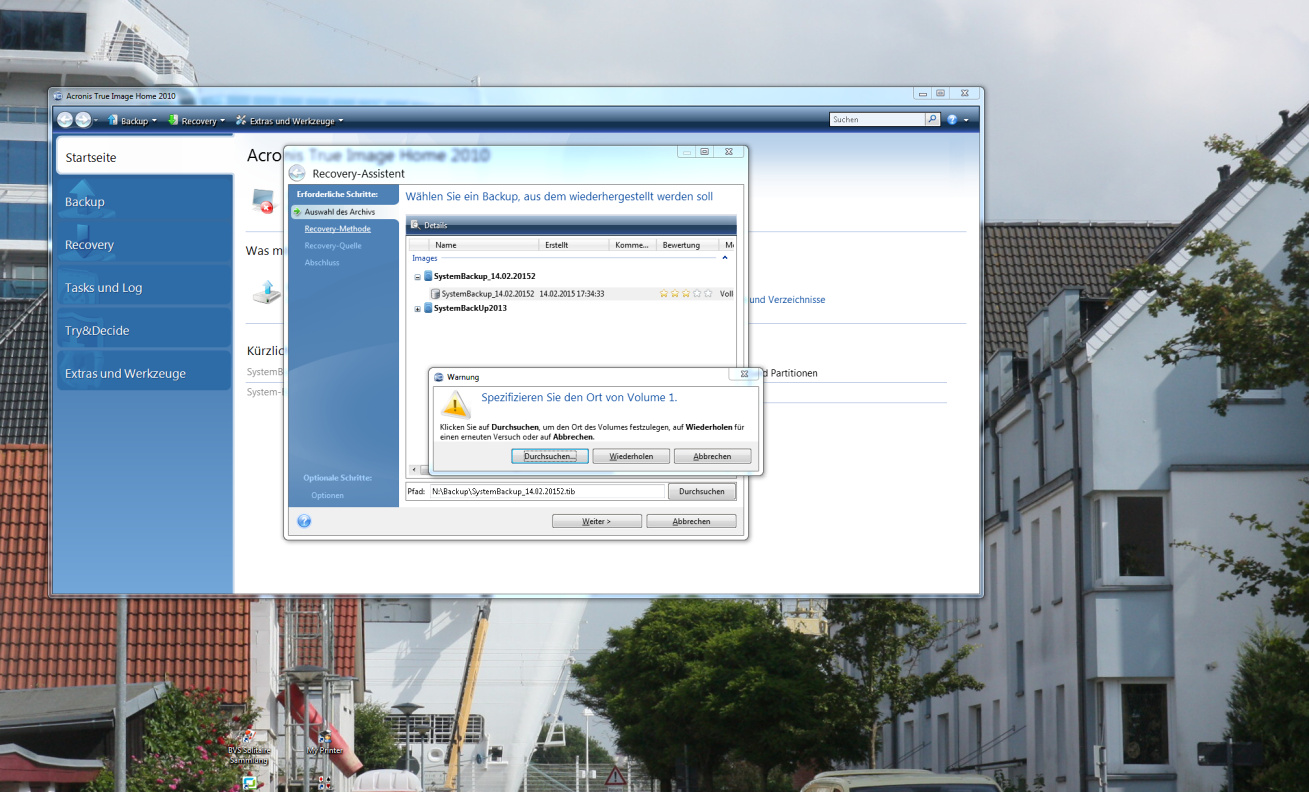Image resolution: width=1309 pixels, height=792 pixels.
Task: Open the navigation history dropdown arrow
Action: pyautogui.click(x=96, y=121)
